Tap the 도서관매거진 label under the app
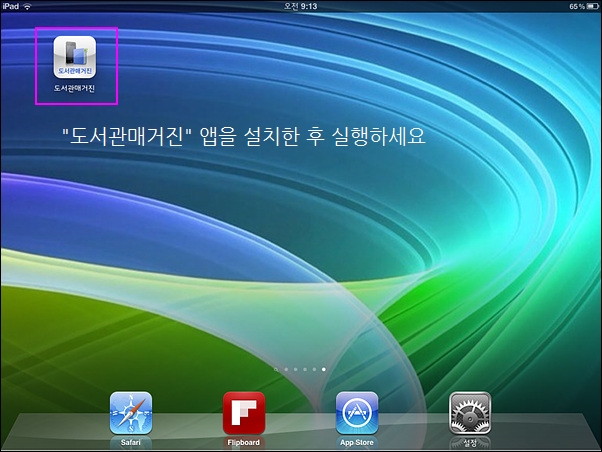 (74, 88)
